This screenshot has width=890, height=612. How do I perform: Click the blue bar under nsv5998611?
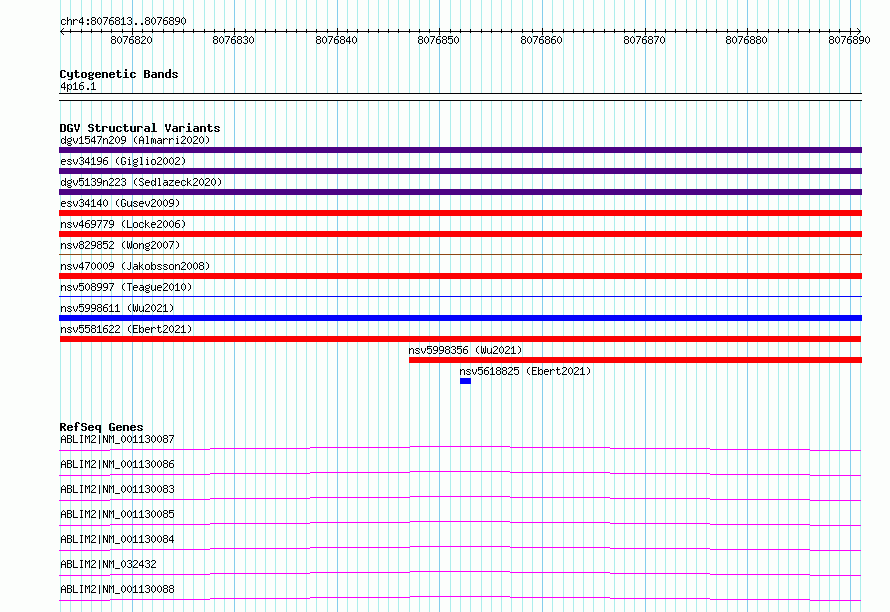pyautogui.click(x=460, y=318)
